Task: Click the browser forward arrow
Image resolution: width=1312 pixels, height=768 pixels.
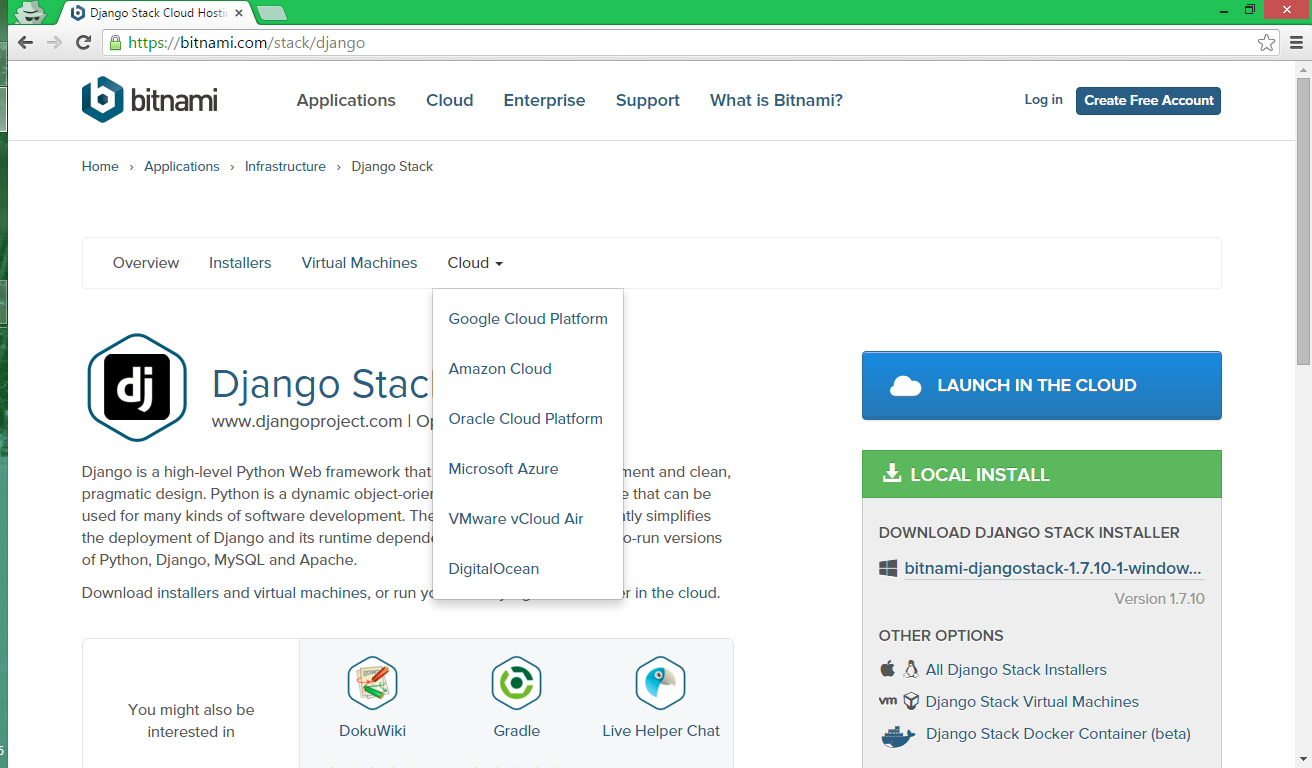Action: (55, 43)
